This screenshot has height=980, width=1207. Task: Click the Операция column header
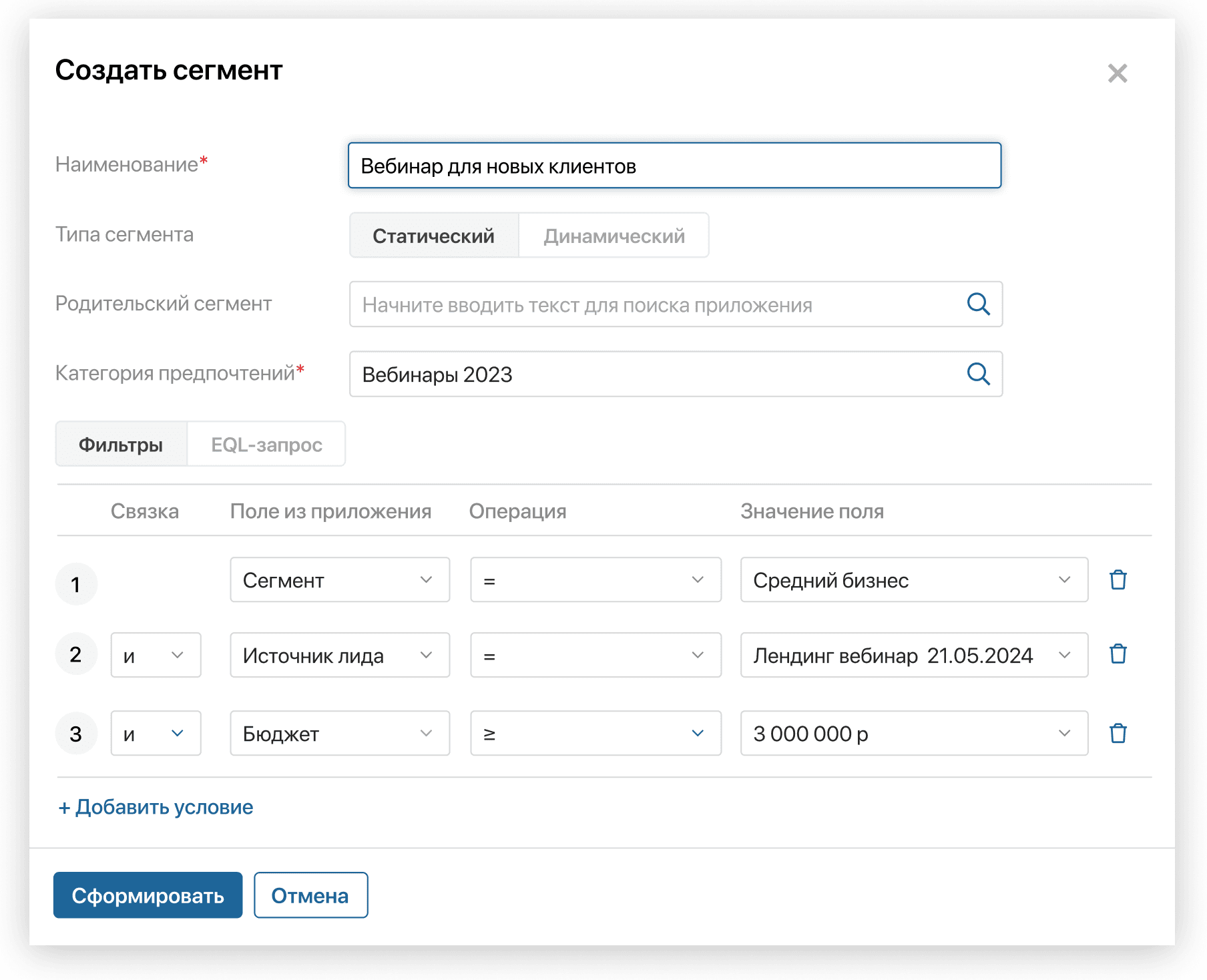pos(517,511)
